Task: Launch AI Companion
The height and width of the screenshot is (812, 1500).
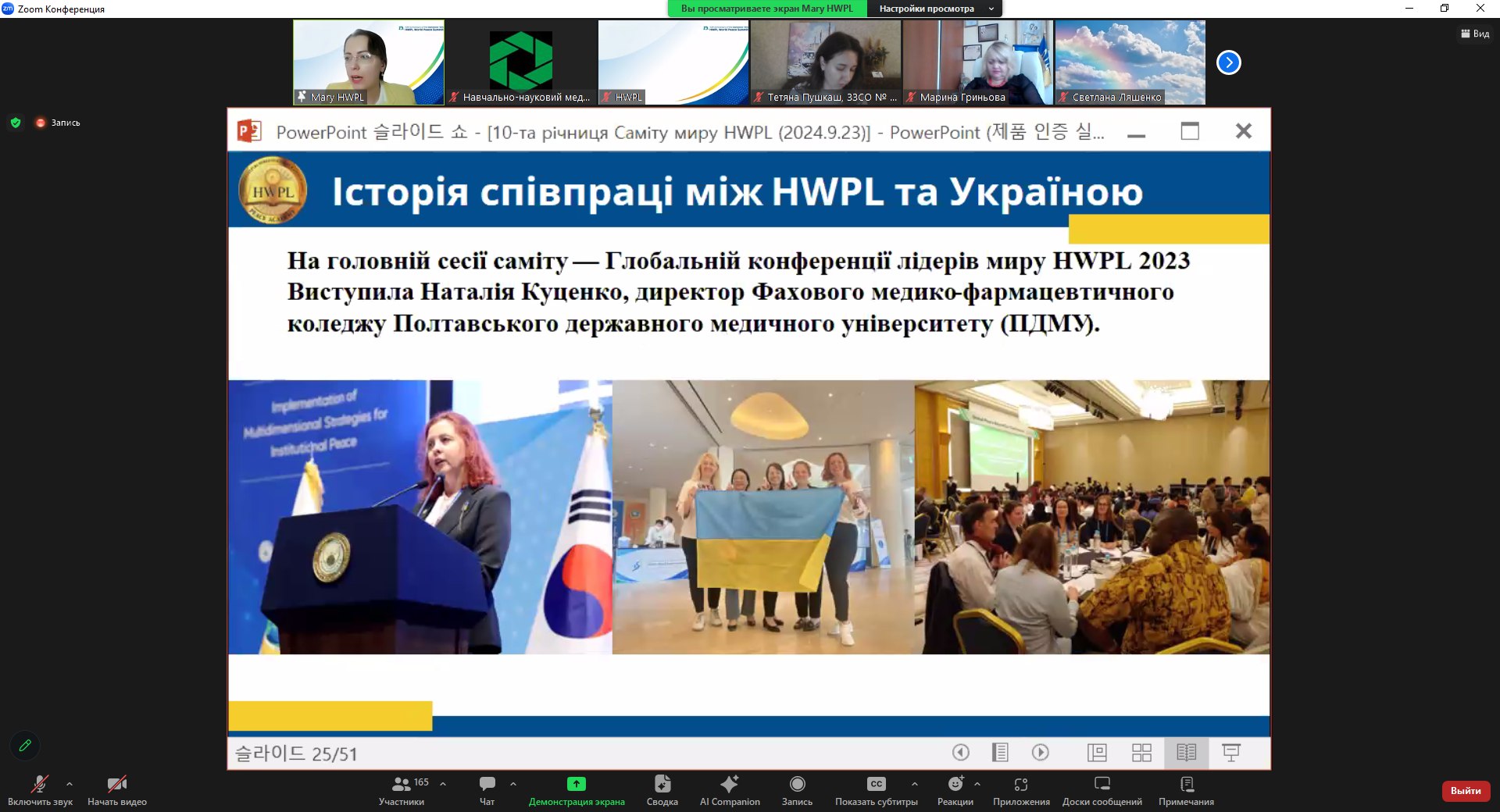Action: (x=729, y=790)
